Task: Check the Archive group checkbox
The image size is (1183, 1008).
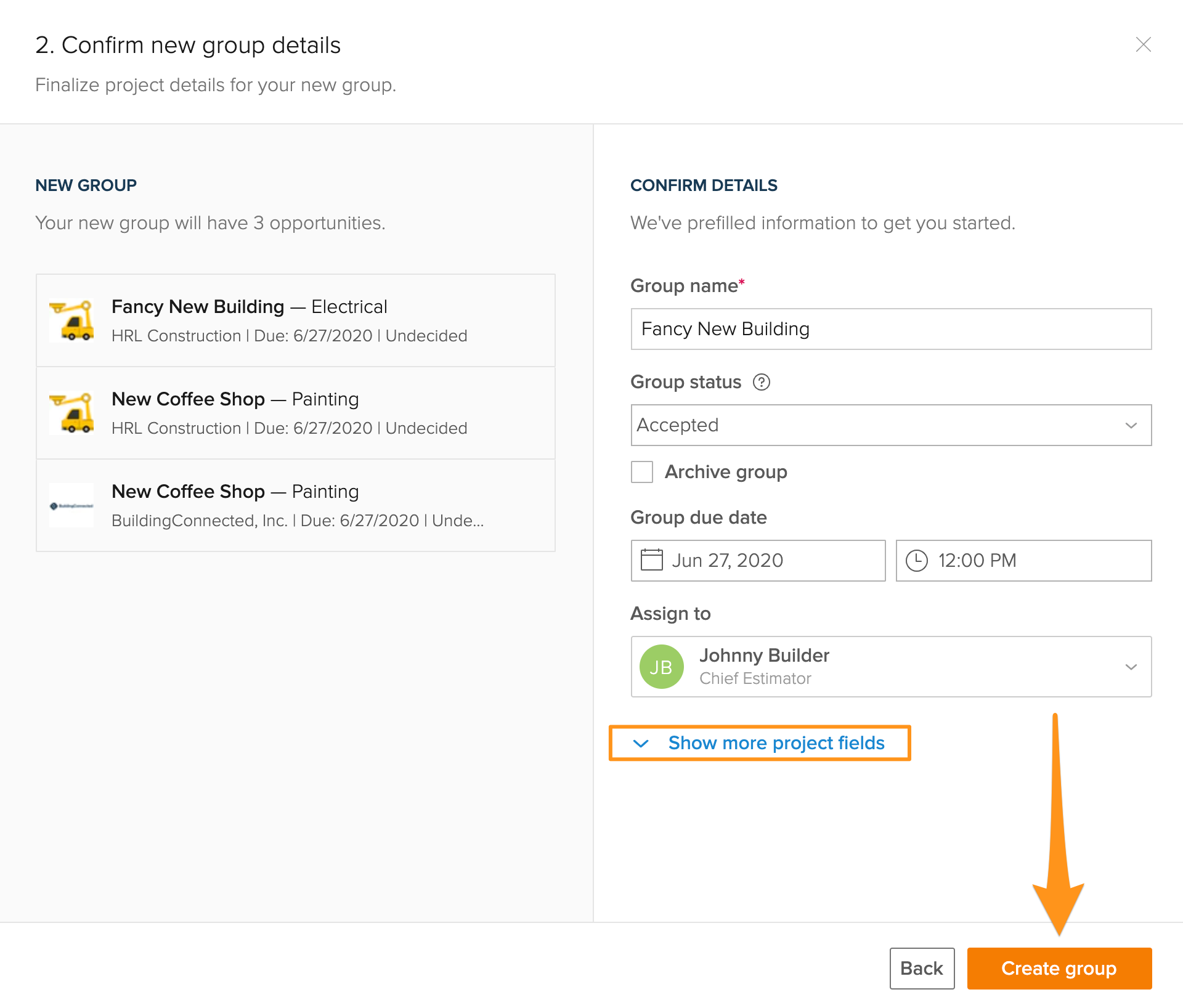Action: (642, 472)
